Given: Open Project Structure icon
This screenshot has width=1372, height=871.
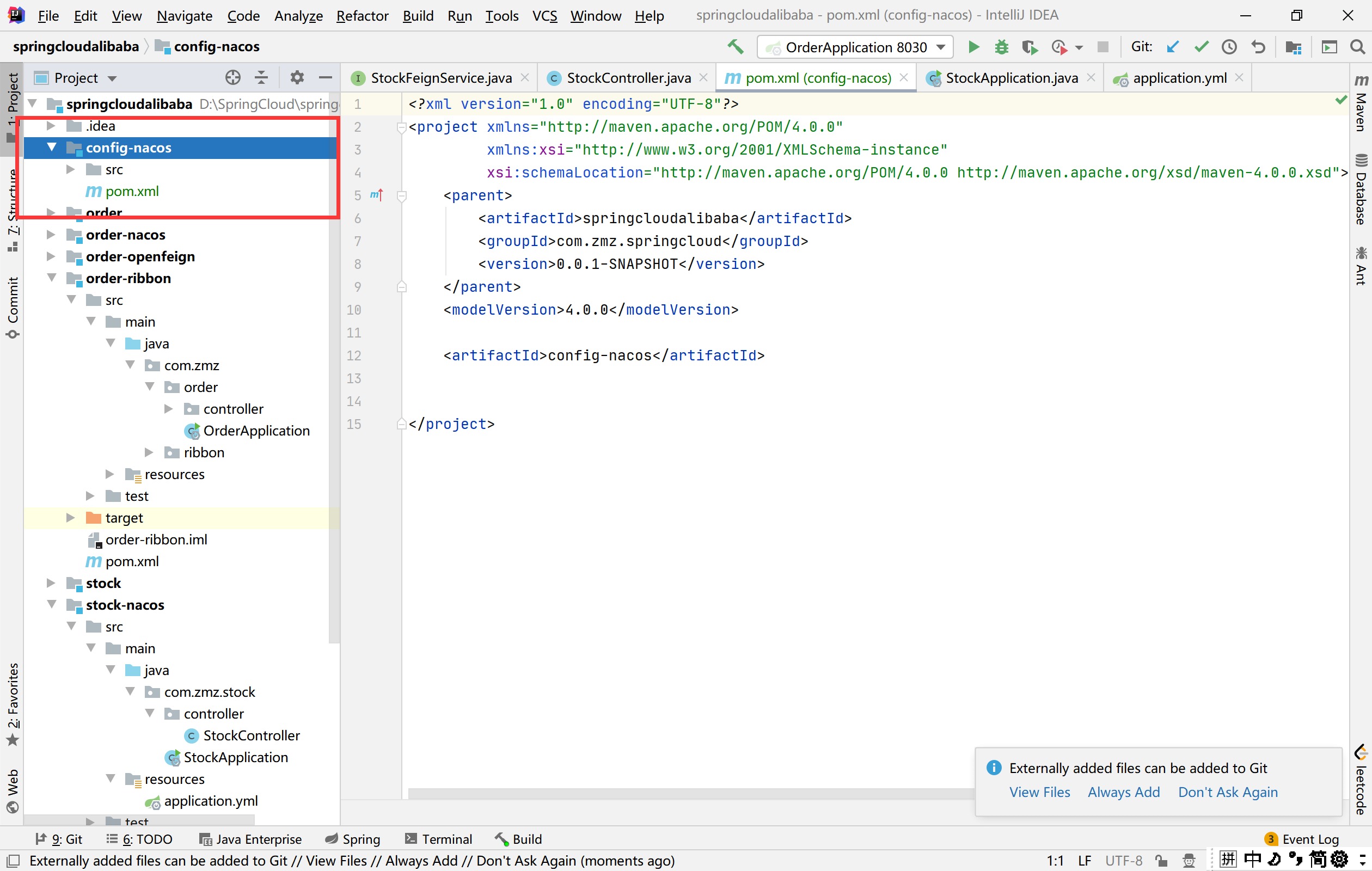Looking at the screenshot, I should pos(1294,47).
